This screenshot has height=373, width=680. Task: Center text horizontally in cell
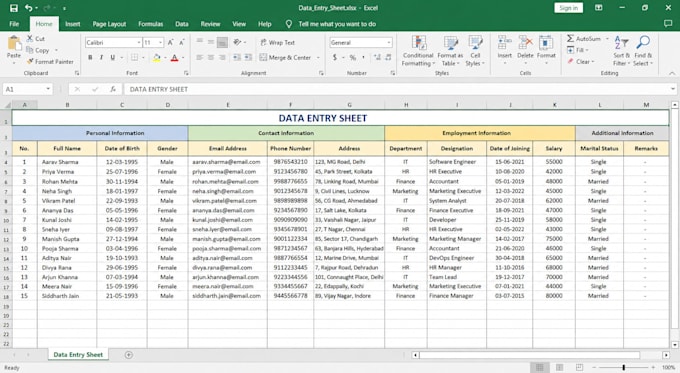[211, 57]
